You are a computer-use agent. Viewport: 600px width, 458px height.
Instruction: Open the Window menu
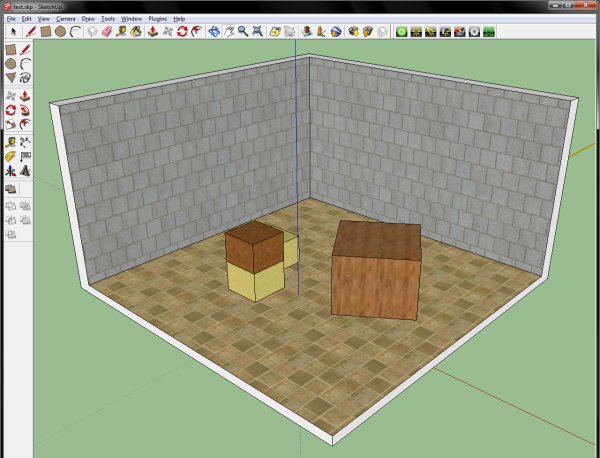(132, 19)
